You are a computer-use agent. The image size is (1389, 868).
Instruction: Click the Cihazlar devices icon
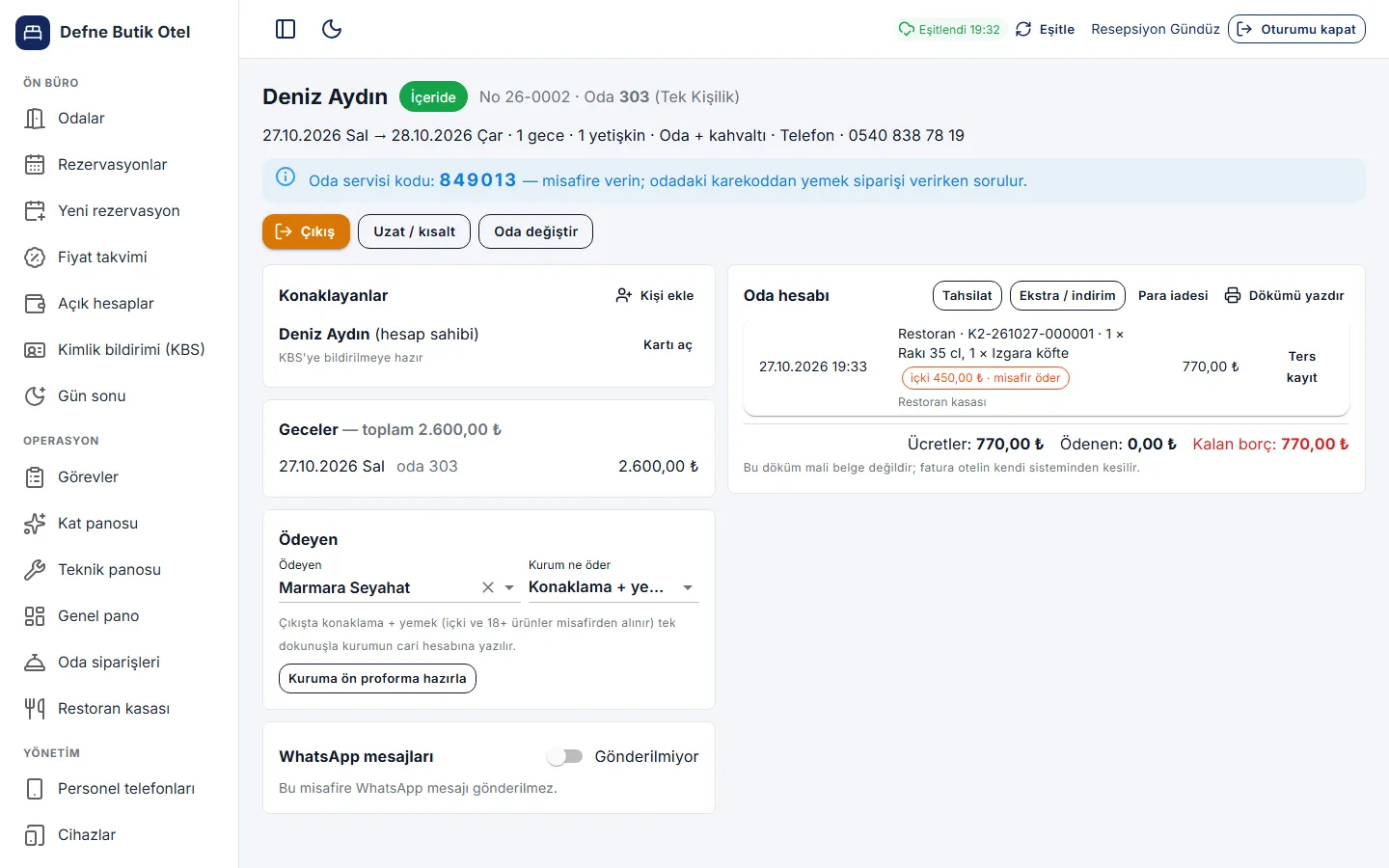point(35,835)
